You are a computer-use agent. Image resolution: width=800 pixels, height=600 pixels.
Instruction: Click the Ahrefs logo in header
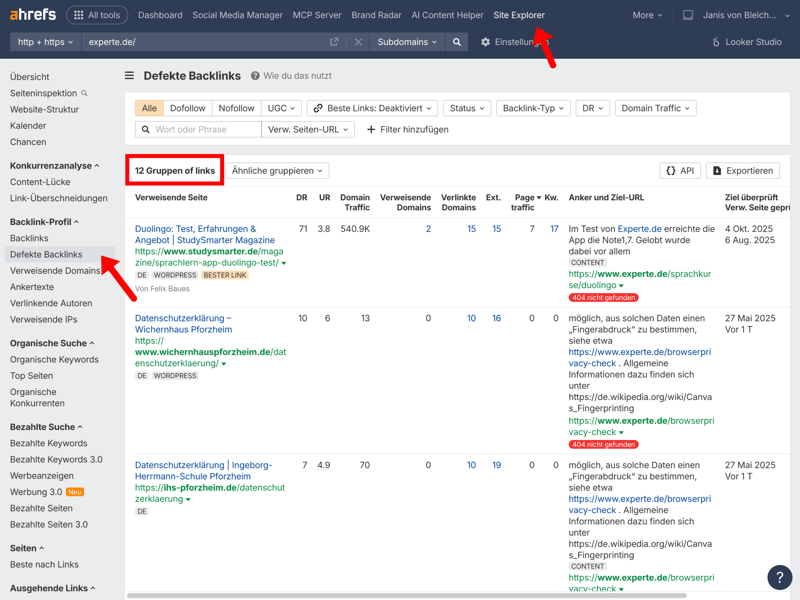pyautogui.click(x=33, y=15)
